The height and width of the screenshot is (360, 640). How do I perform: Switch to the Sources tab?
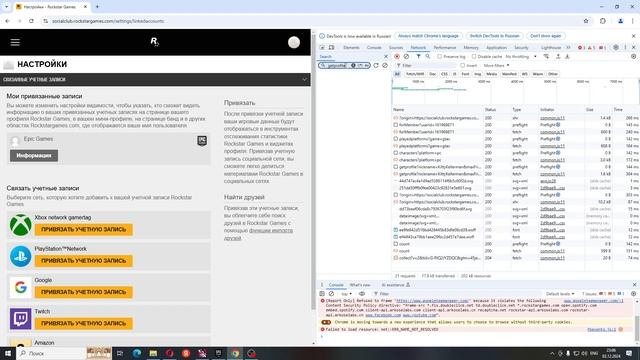[396, 48]
